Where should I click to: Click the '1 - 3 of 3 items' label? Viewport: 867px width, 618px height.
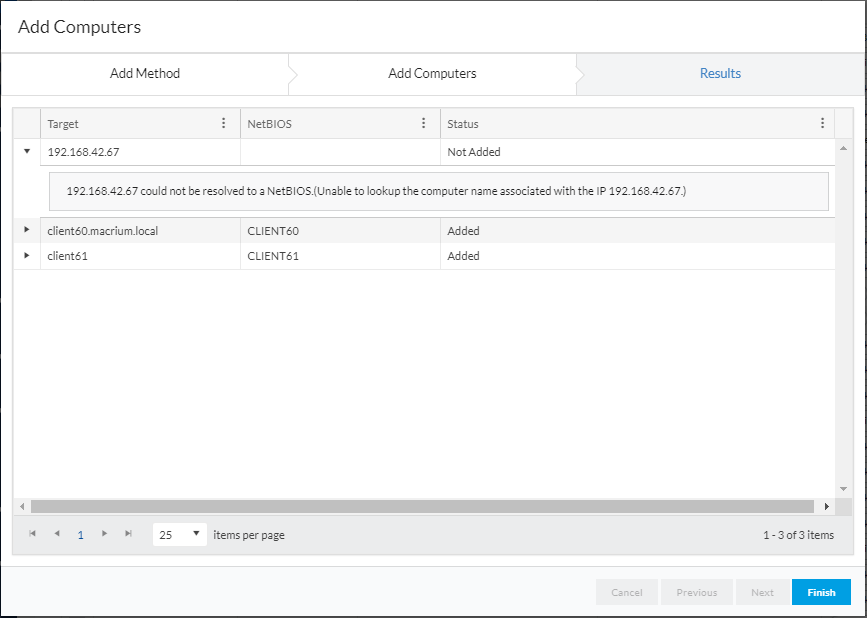(x=798, y=535)
